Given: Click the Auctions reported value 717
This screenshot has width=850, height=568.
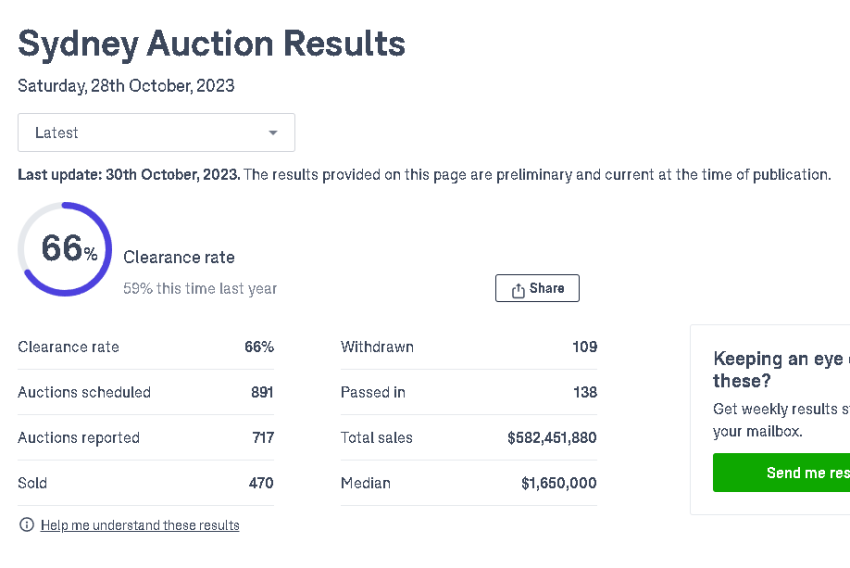Looking at the screenshot, I should click(263, 437).
